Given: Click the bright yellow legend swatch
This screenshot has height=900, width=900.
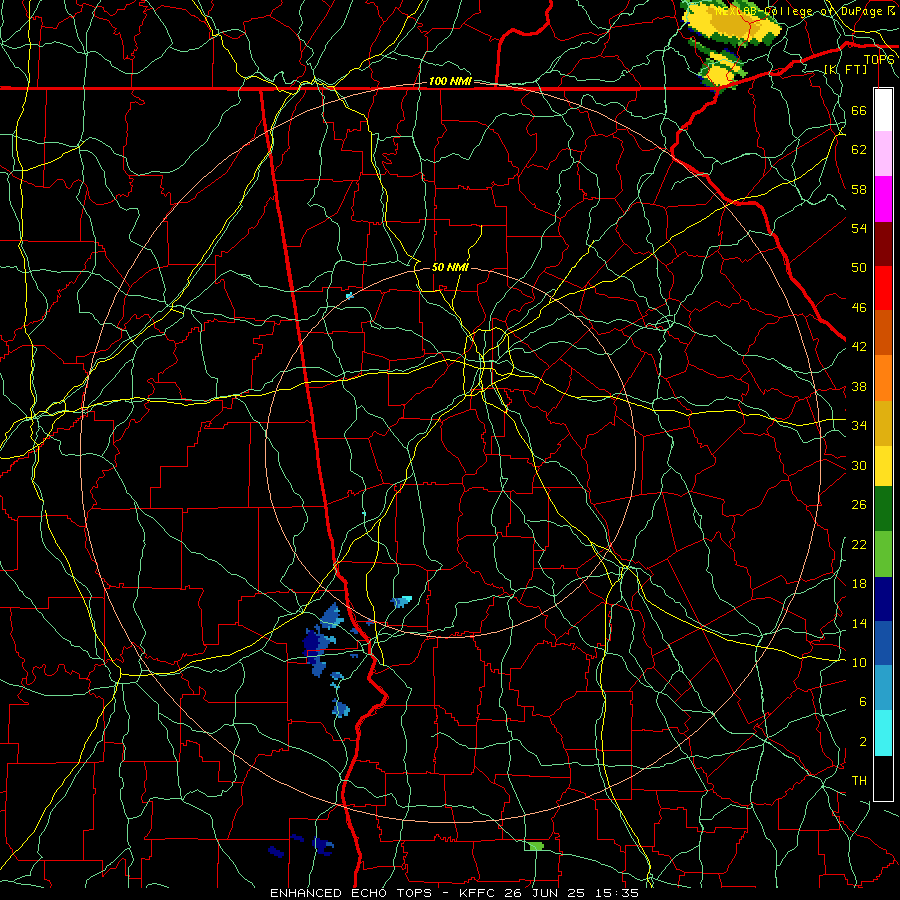Looking at the screenshot, I should click(883, 465).
